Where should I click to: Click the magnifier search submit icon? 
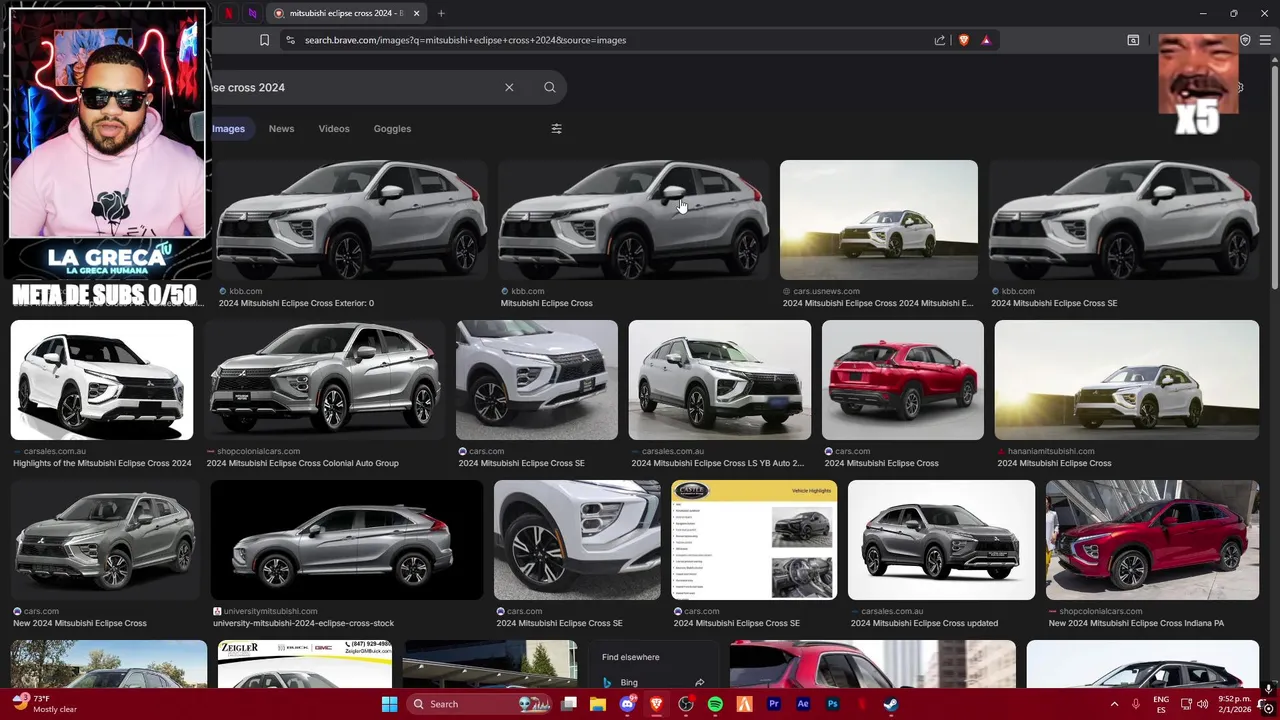pyautogui.click(x=550, y=88)
